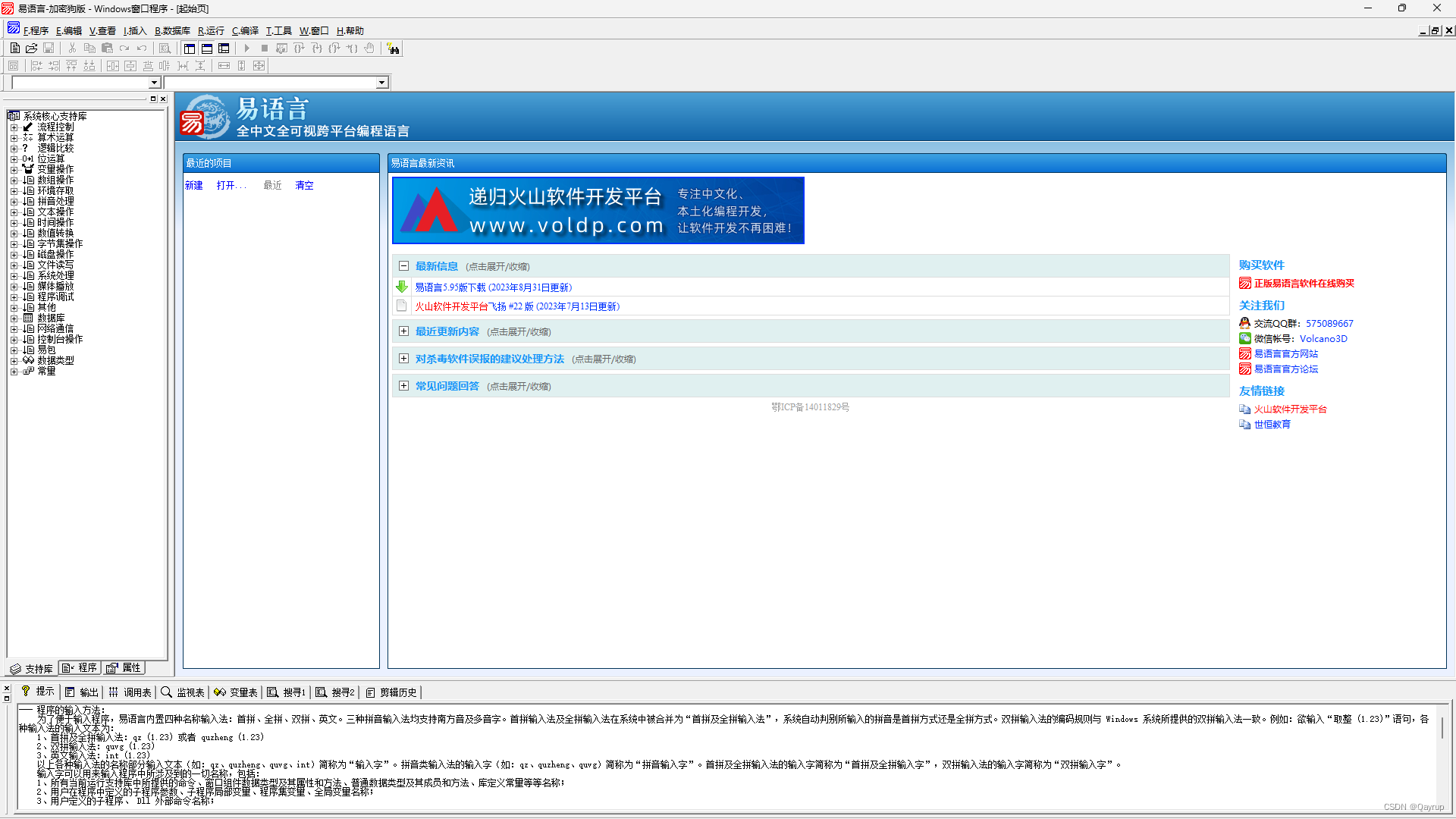Open the R.运行 menu
The width and height of the screenshot is (1456, 819).
tap(211, 30)
